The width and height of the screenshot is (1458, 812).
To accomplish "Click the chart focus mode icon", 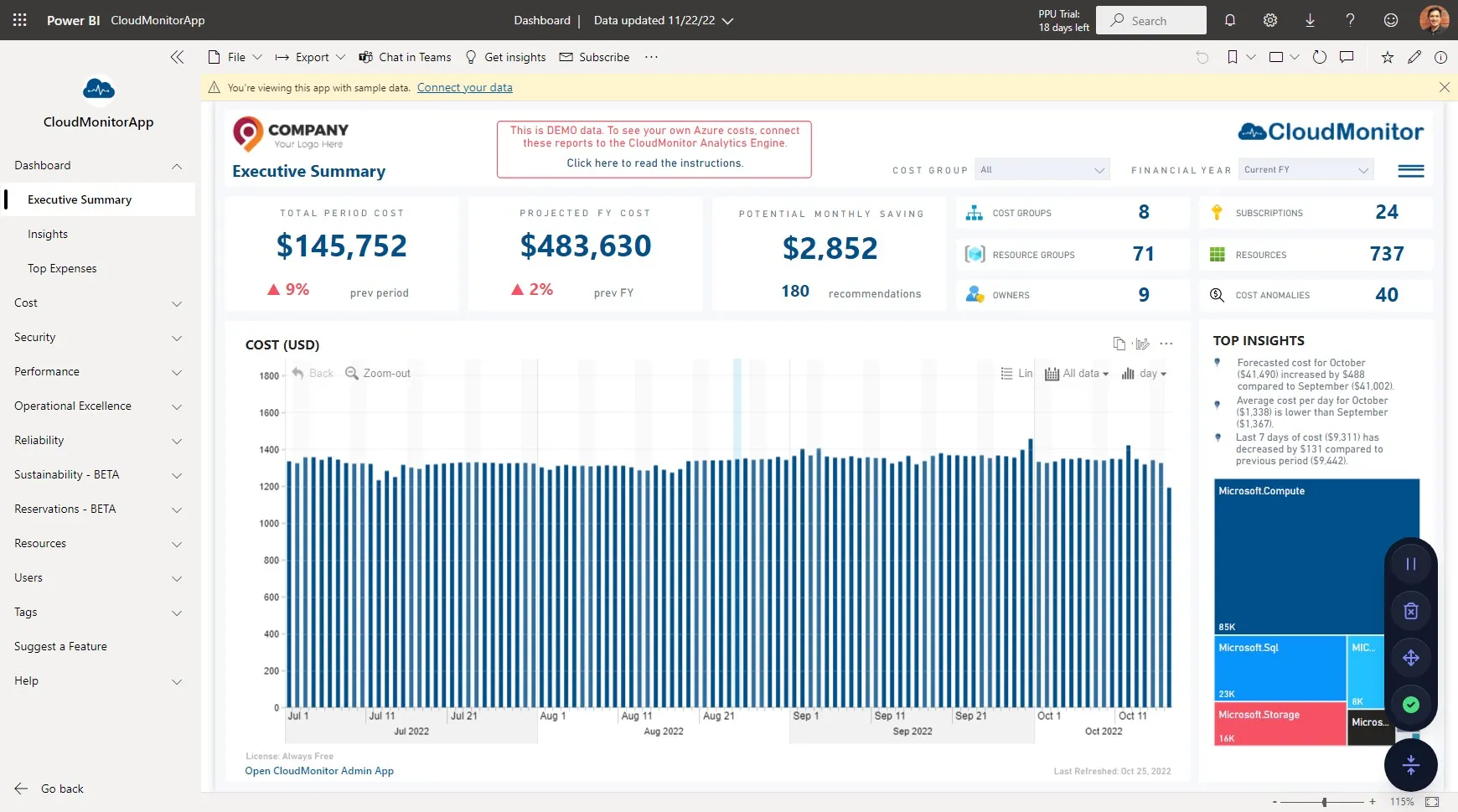I will (1141, 344).
